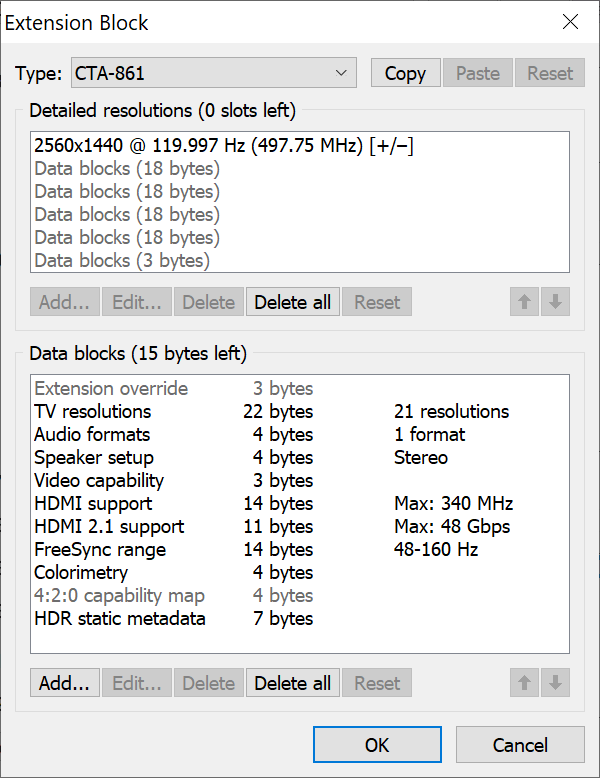600x778 pixels.
Task: Click move-up arrow in Data blocks section
Action: point(524,684)
